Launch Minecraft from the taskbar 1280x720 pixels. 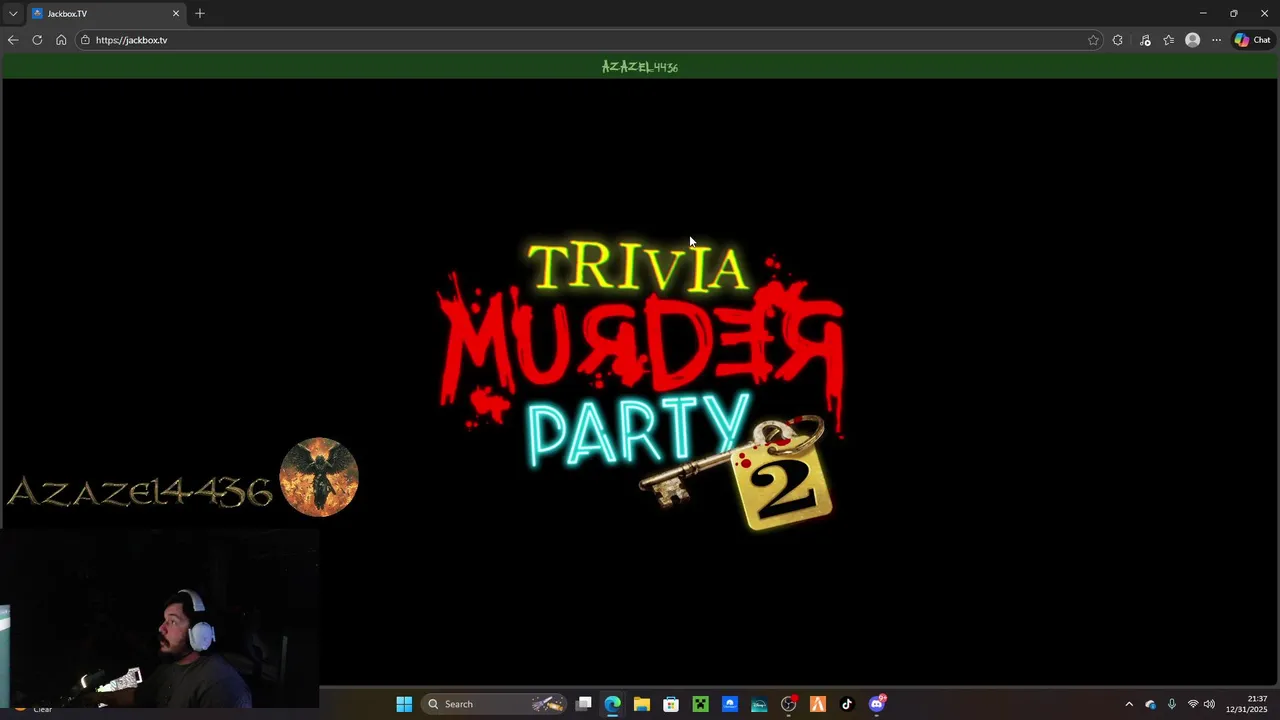(x=700, y=704)
